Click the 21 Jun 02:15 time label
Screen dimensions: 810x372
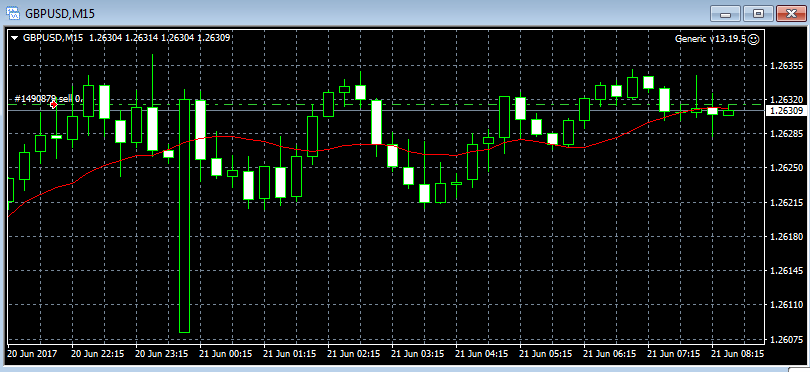353,354
